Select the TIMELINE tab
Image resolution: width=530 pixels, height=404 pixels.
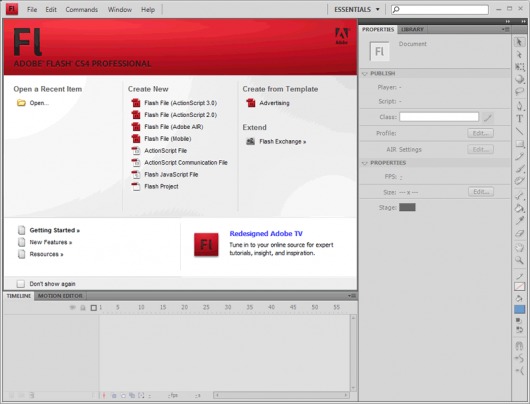19,296
